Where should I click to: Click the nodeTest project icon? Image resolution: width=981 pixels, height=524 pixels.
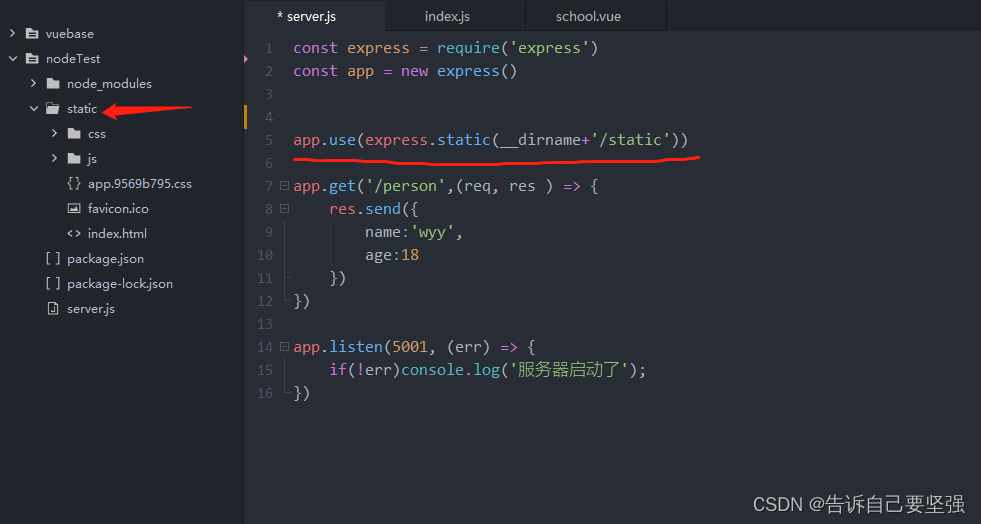tap(32, 58)
